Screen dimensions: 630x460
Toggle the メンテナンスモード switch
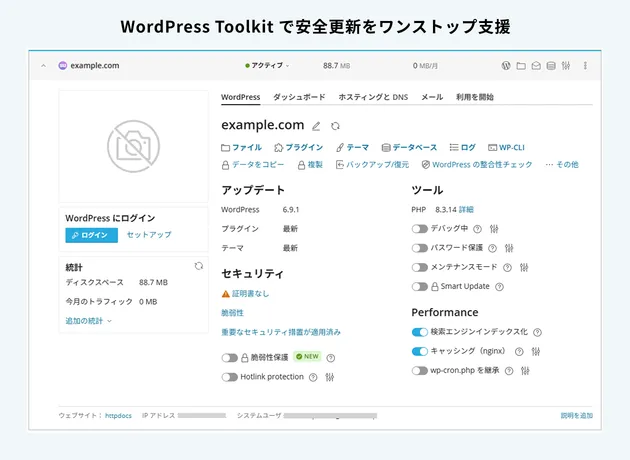tap(420, 267)
